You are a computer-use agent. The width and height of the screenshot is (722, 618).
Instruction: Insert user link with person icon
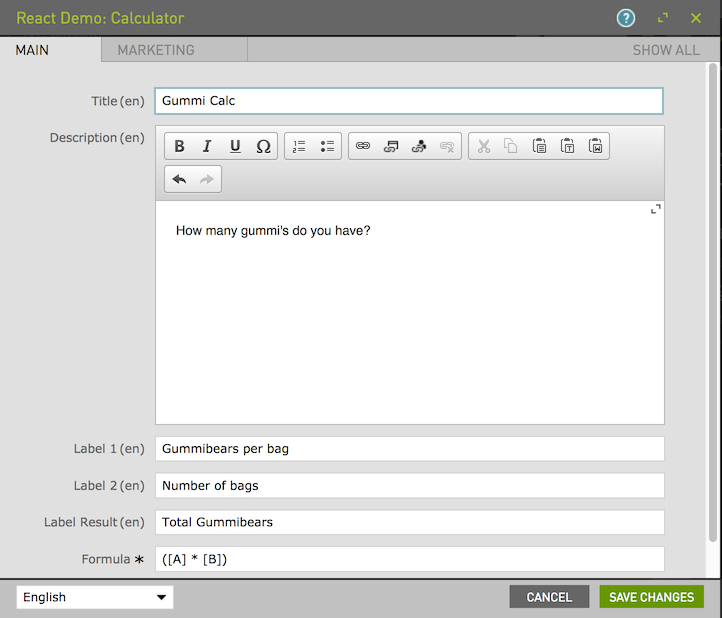coord(419,146)
